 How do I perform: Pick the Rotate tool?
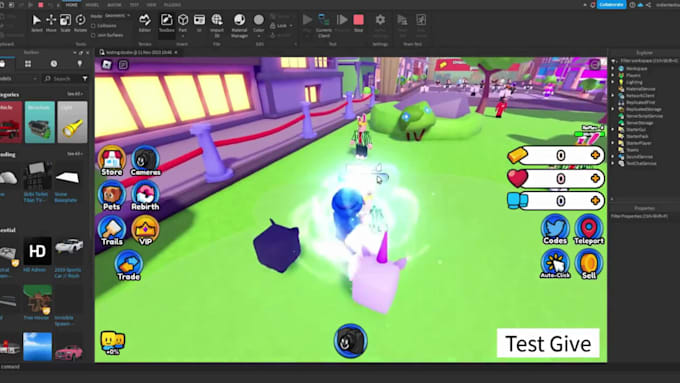tap(80, 23)
